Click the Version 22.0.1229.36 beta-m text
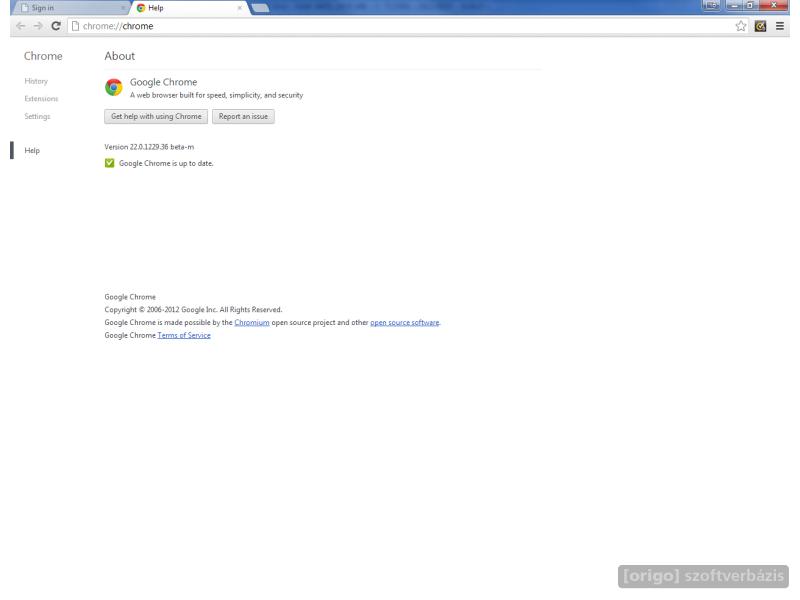 [149, 147]
